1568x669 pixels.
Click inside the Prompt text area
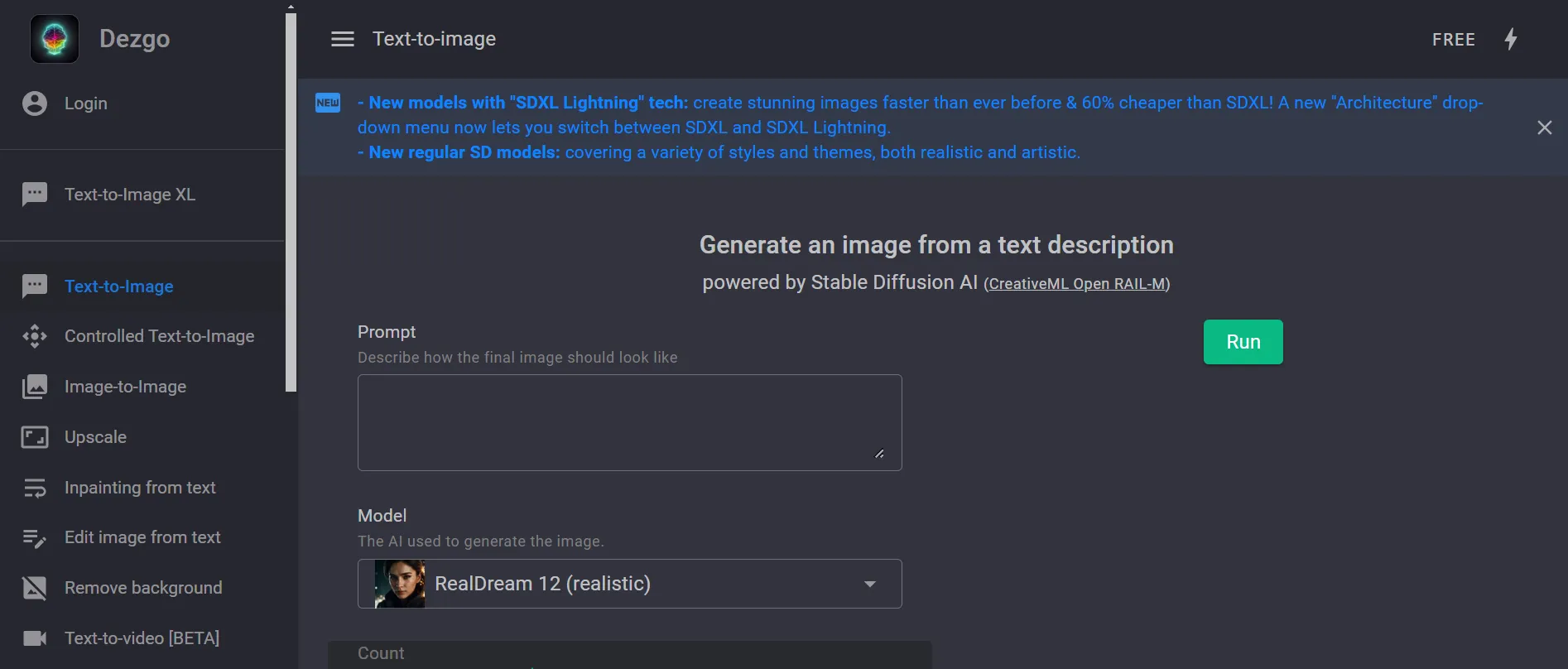(x=630, y=423)
